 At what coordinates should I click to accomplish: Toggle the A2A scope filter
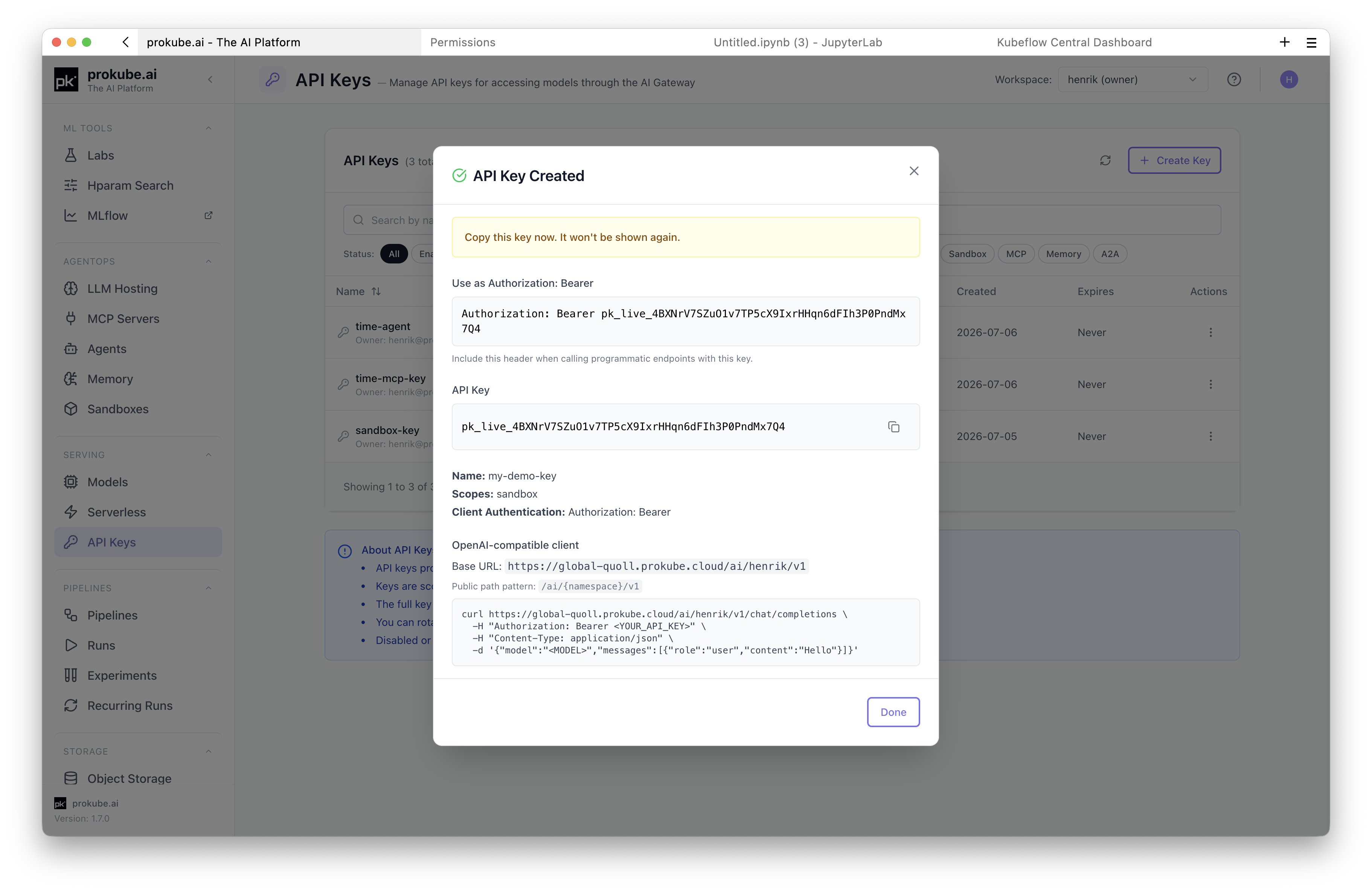[1110, 254]
